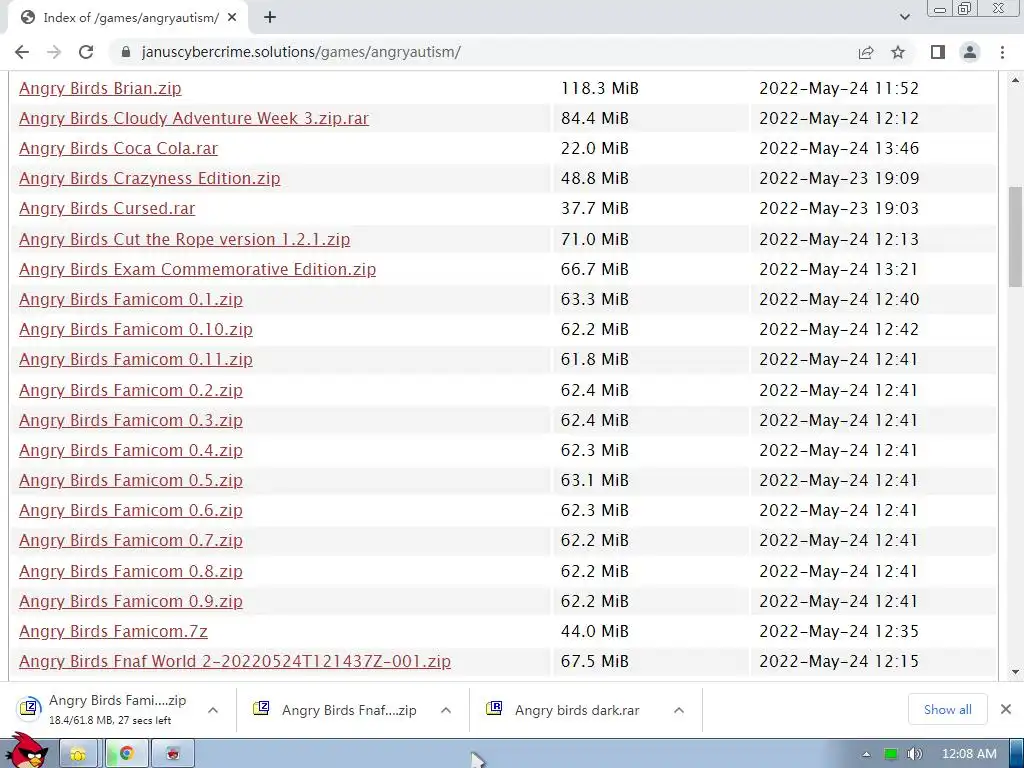The image size is (1024, 768).
Task: Download Angry Birds Famicom 0.2.zip
Action: tap(131, 390)
